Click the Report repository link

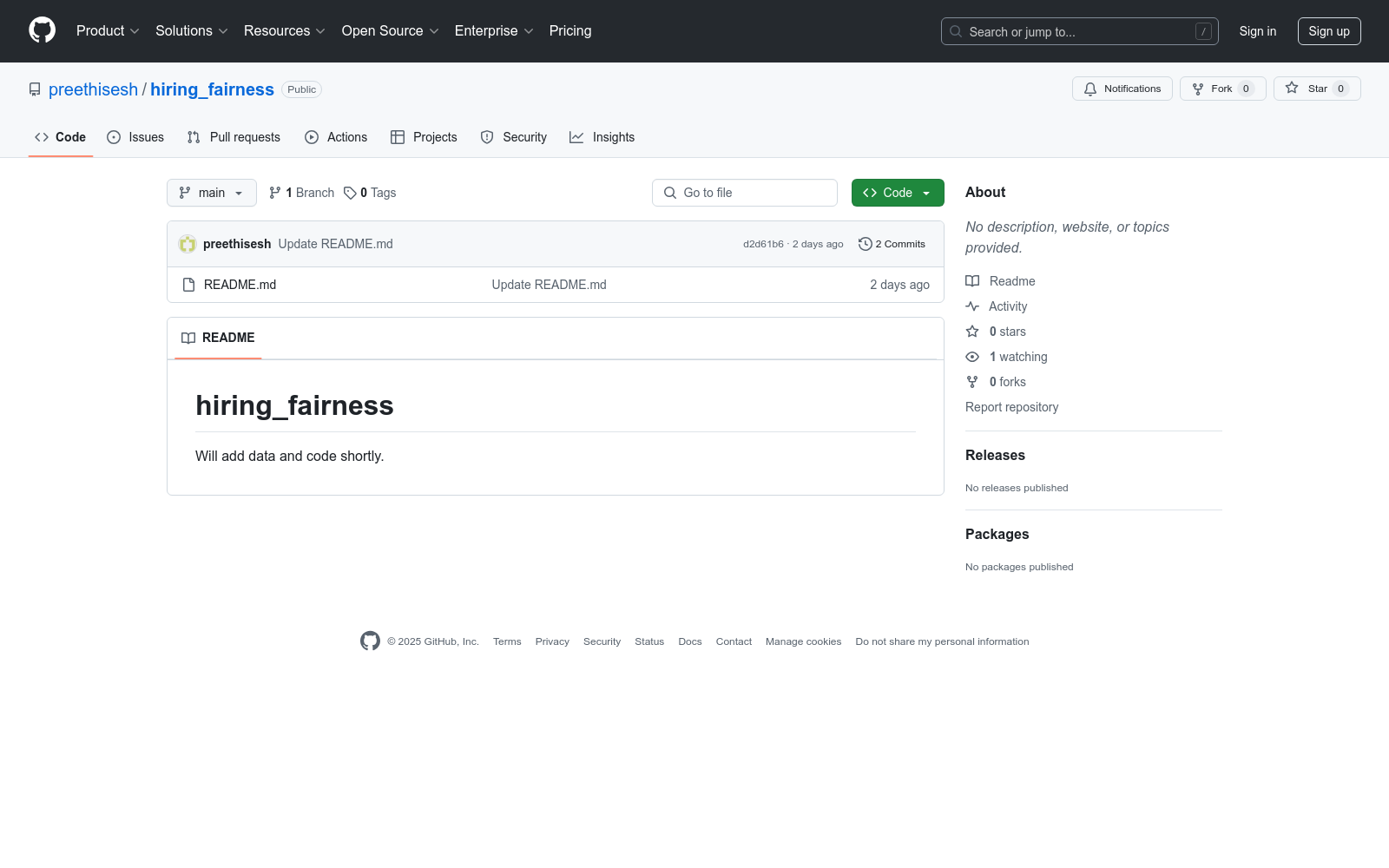pyautogui.click(x=1011, y=407)
